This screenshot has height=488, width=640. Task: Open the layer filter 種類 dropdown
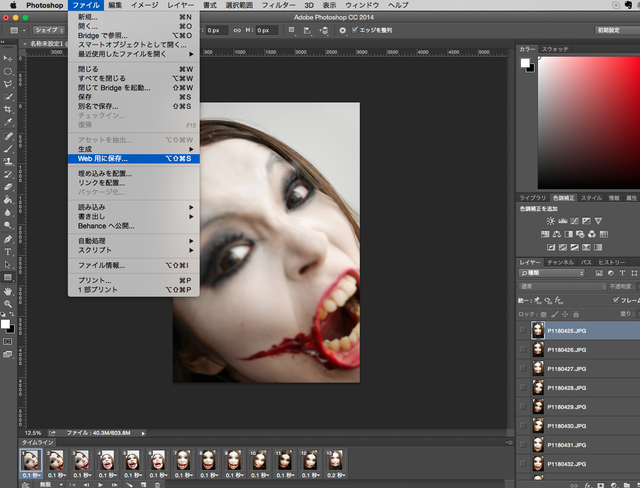552,273
